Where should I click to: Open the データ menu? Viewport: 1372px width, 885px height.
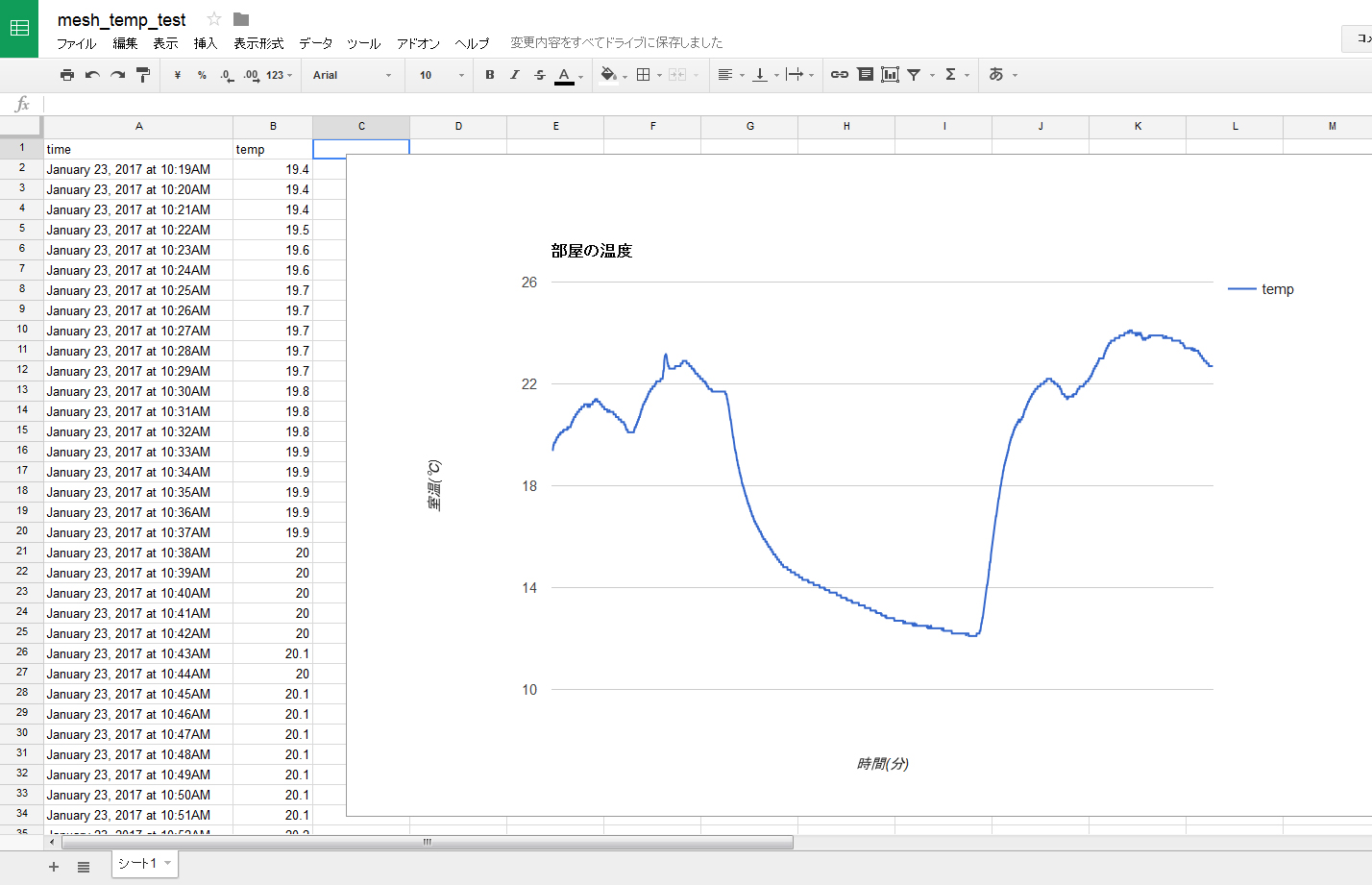tap(315, 43)
